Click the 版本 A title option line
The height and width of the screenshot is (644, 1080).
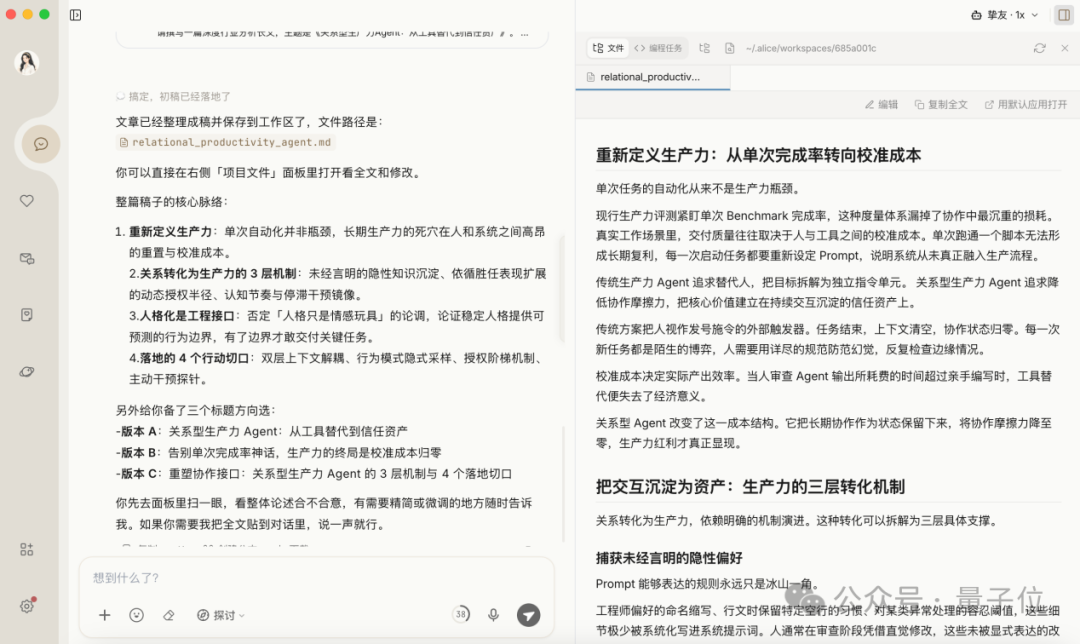click(x=262, y=432)
